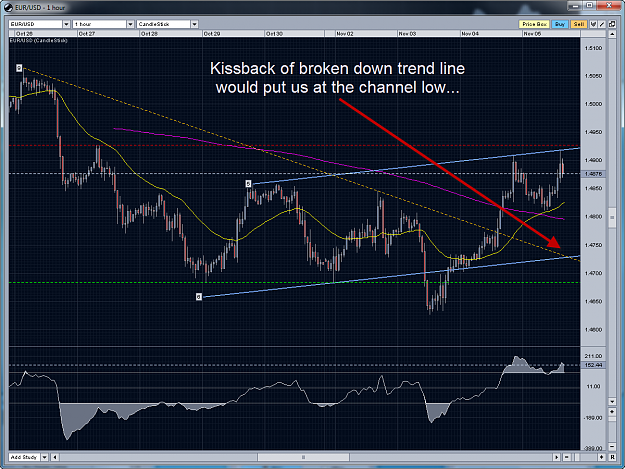Click trend line anchor marker 5

pyautogui.click(x=248, y=184)
